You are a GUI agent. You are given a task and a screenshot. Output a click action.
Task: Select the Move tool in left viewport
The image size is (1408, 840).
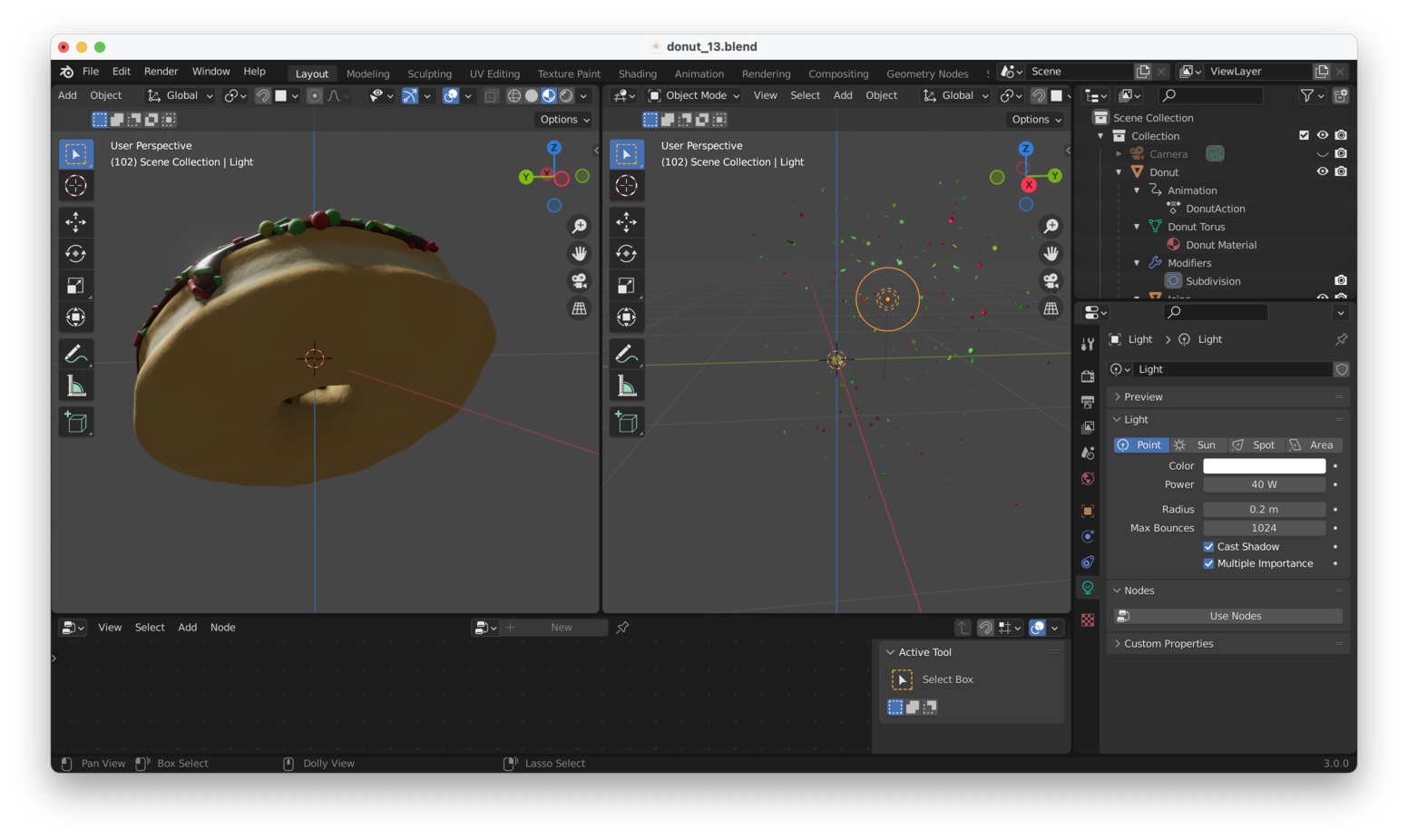76,222
